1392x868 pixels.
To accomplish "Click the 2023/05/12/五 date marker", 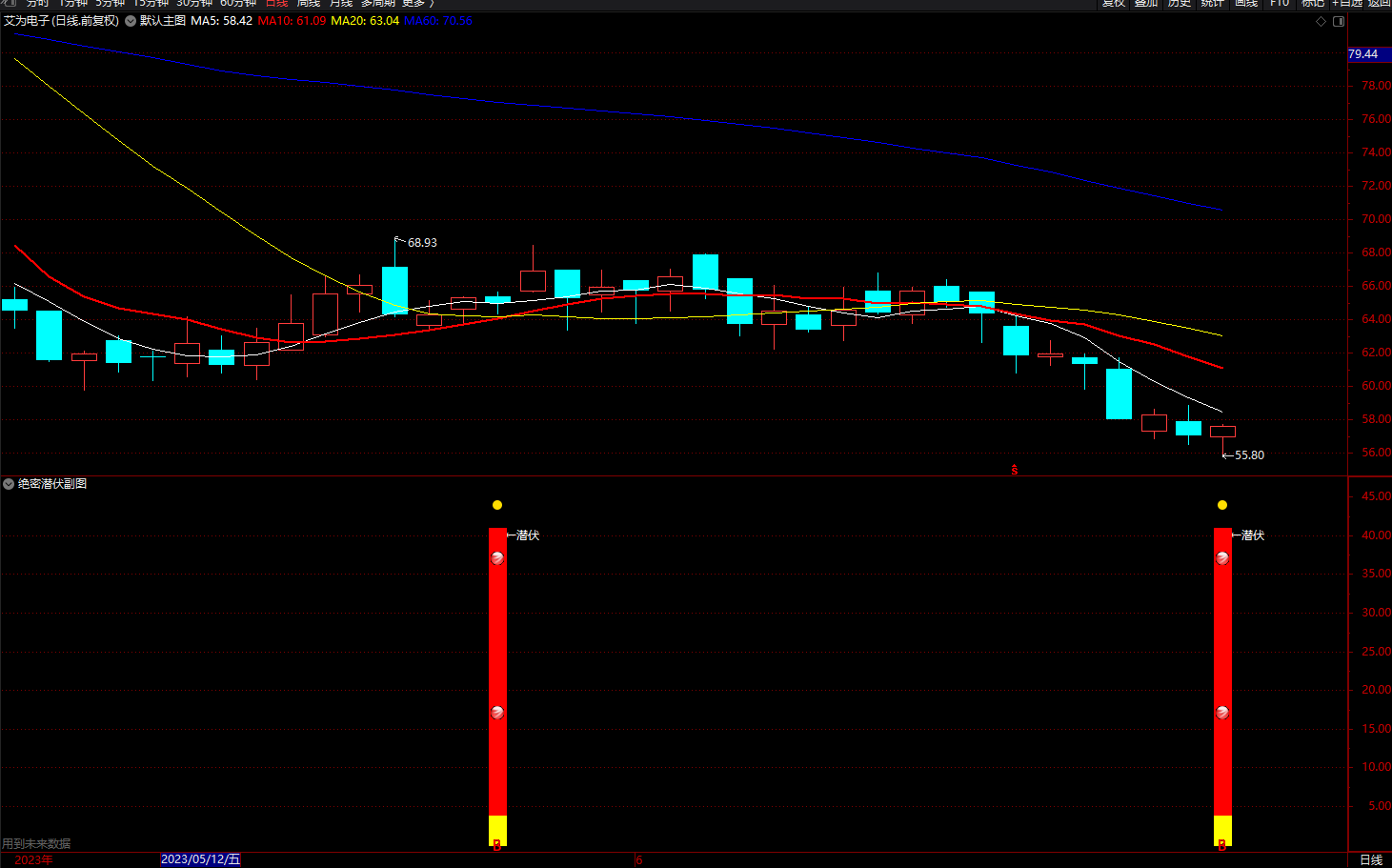I will 200,859.
